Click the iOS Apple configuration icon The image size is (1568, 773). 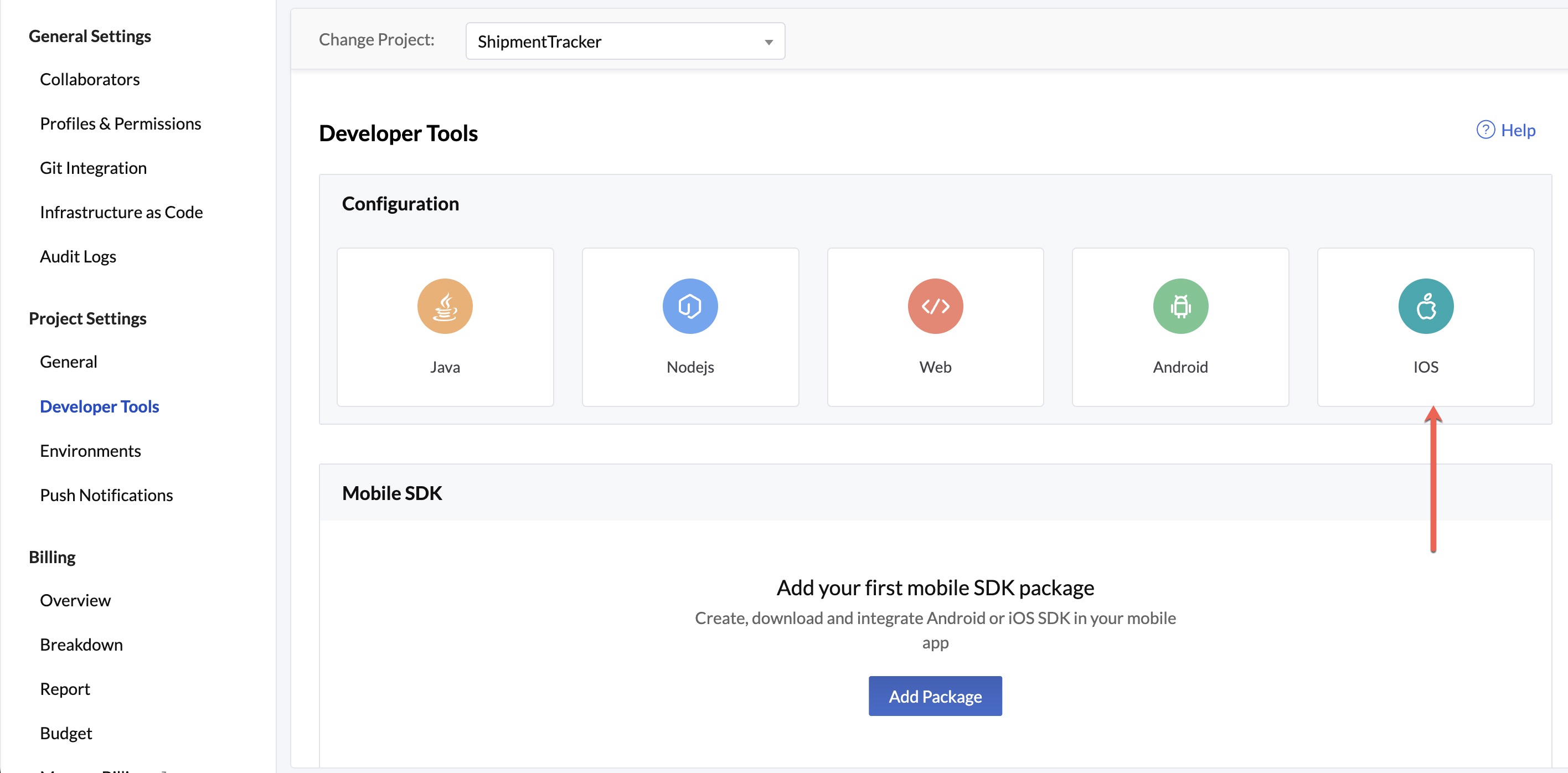coord(1426,306)
